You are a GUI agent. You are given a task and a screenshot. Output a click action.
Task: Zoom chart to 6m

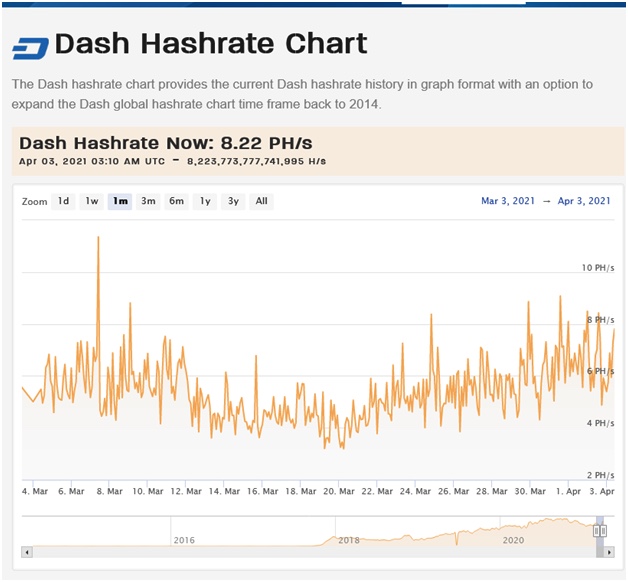pos(177,201)
